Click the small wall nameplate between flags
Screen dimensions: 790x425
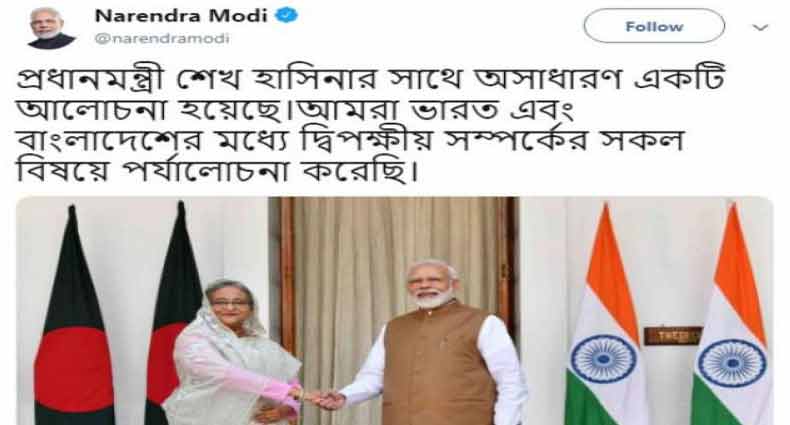(x=673, y=335)
